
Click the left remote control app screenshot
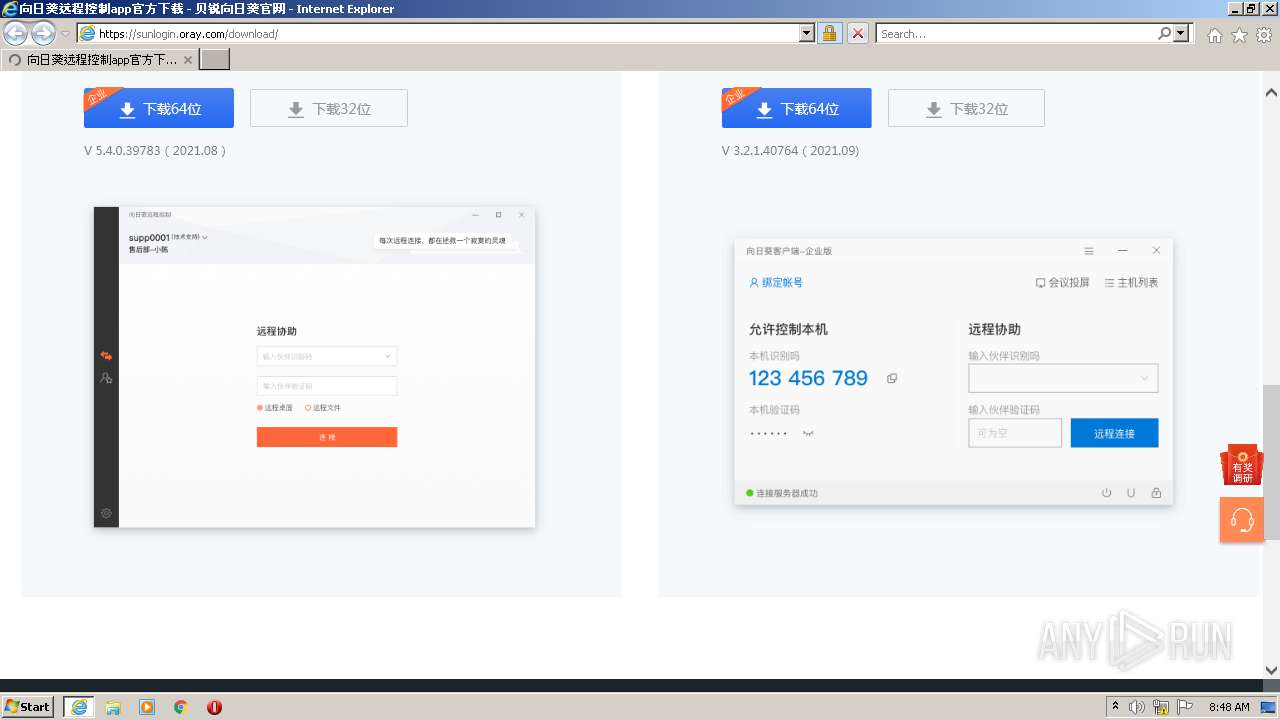[315, 367]
